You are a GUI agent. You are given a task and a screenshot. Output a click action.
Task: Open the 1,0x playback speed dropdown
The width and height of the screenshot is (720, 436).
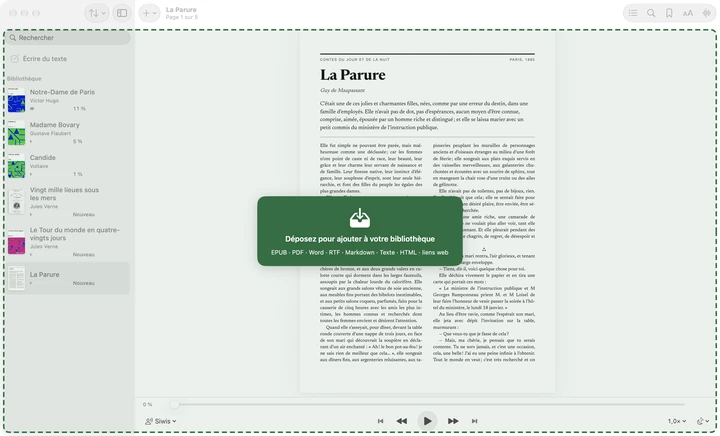[x=677, y=421]
